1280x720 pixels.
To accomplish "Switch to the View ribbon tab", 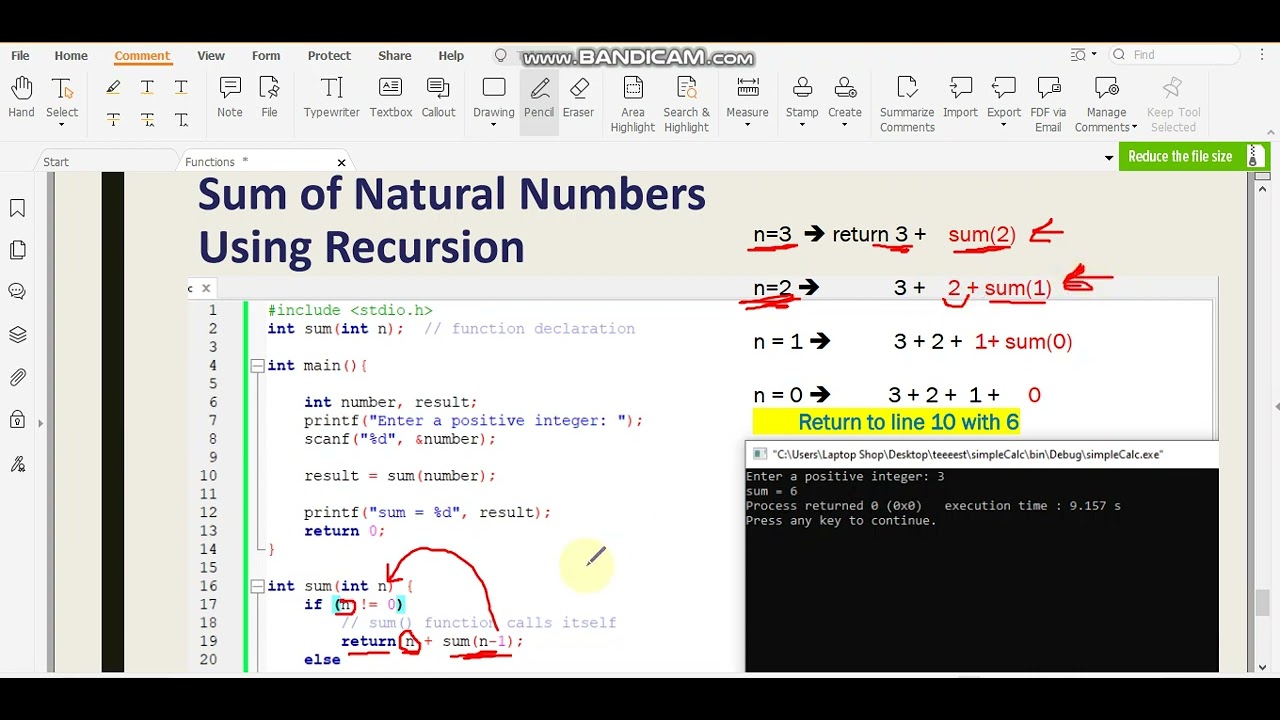I will [211, 56].
